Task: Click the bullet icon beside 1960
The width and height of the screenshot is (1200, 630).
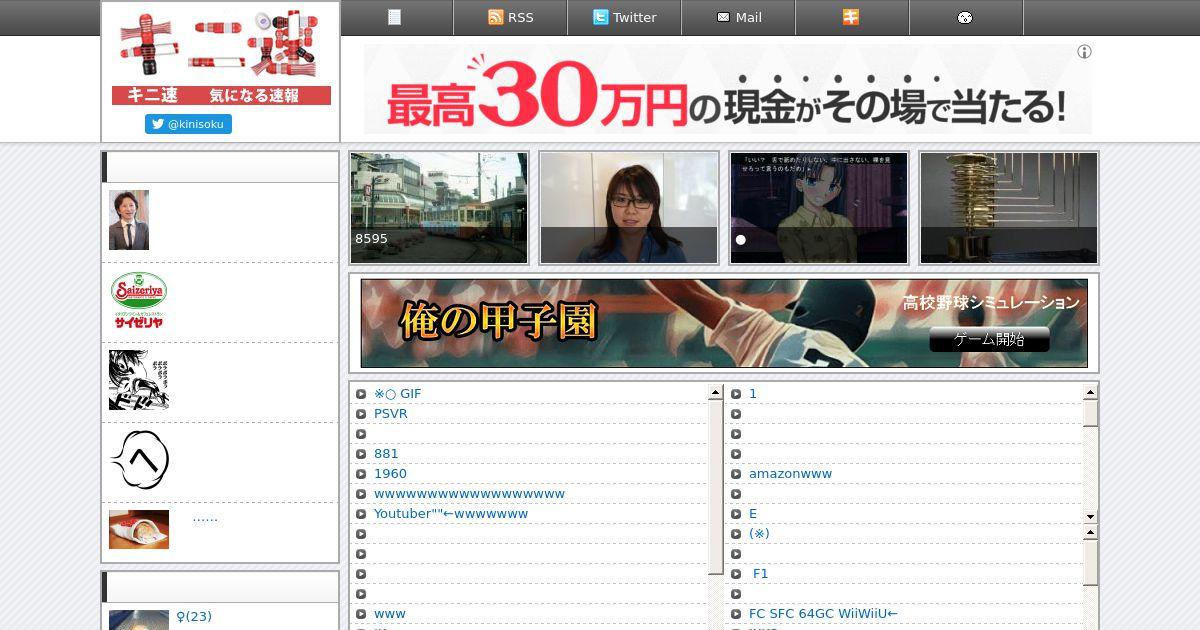Action: point(361,474)
